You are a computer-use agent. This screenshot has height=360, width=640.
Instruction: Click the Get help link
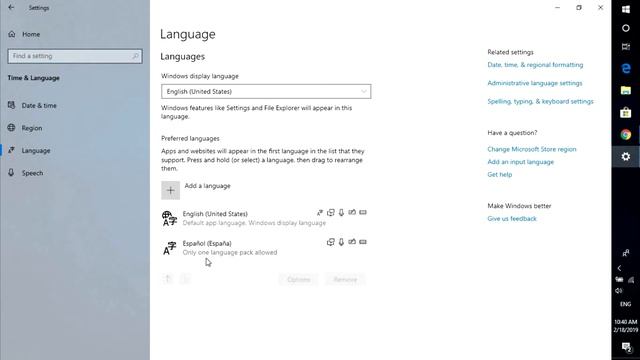click(x=500, y=174)
